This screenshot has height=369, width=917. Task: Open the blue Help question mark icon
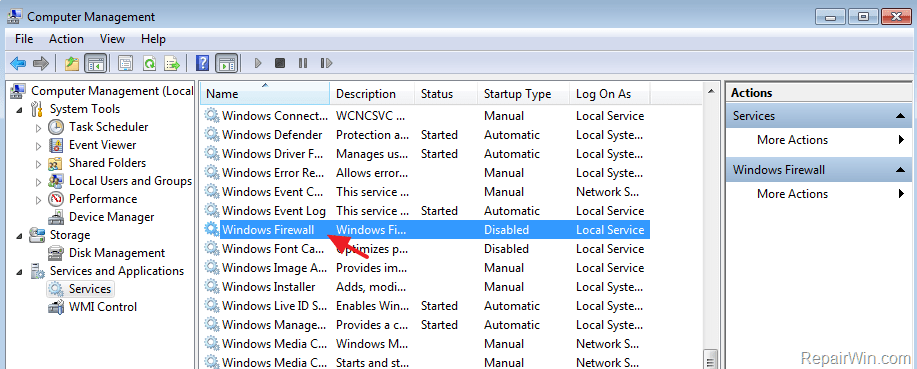point(202,63)
